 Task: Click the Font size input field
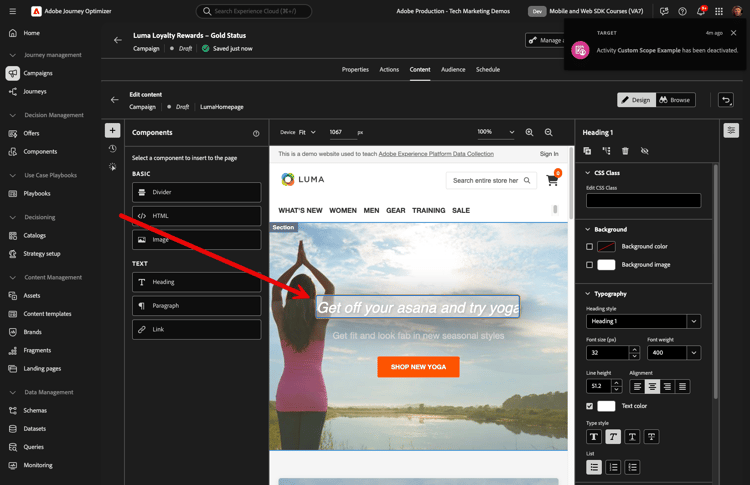tap(607, 353)
